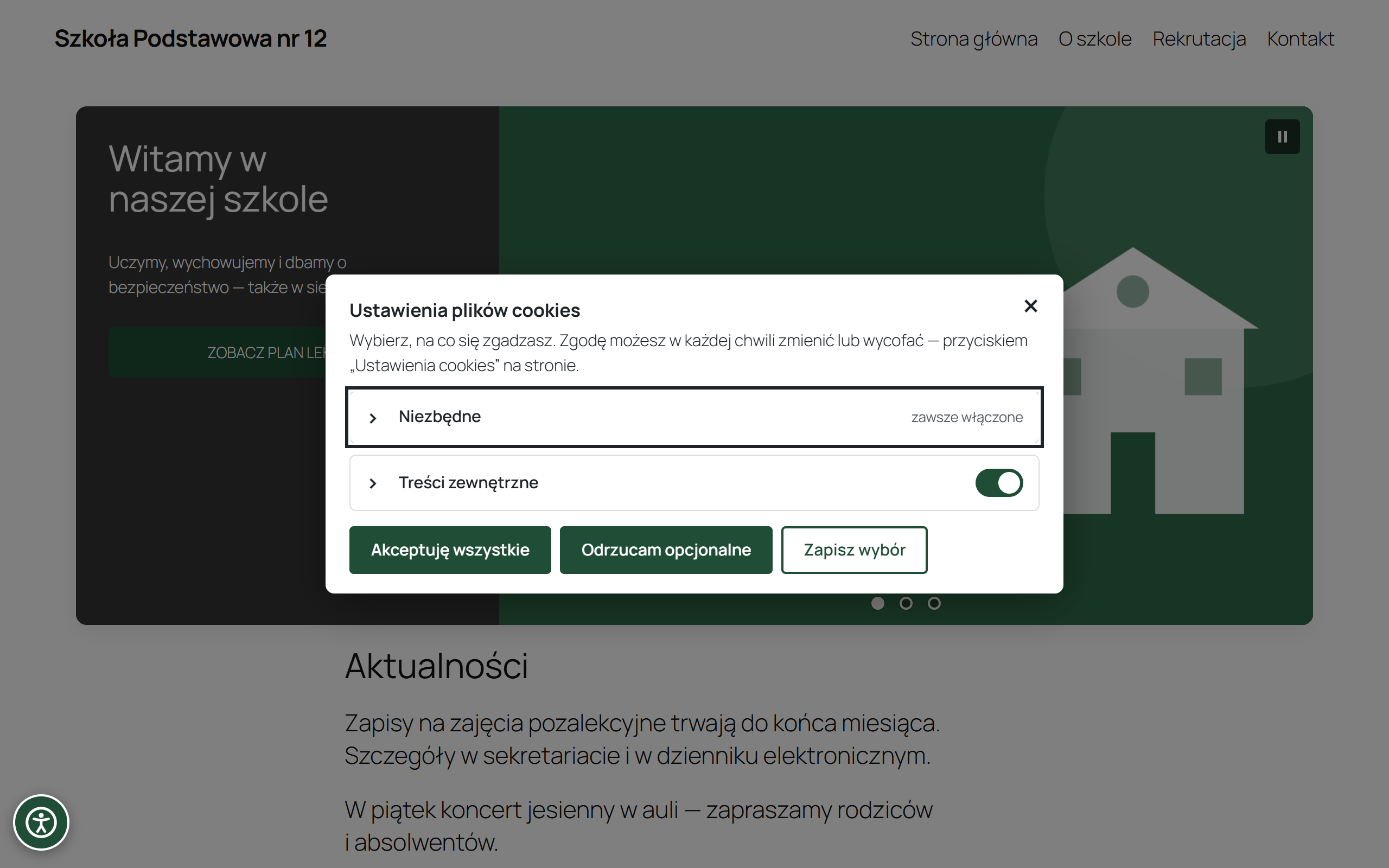1389x868 pixels.
Task: Click the Treści zewnętrzne label
Action: [x=468, y=483]
